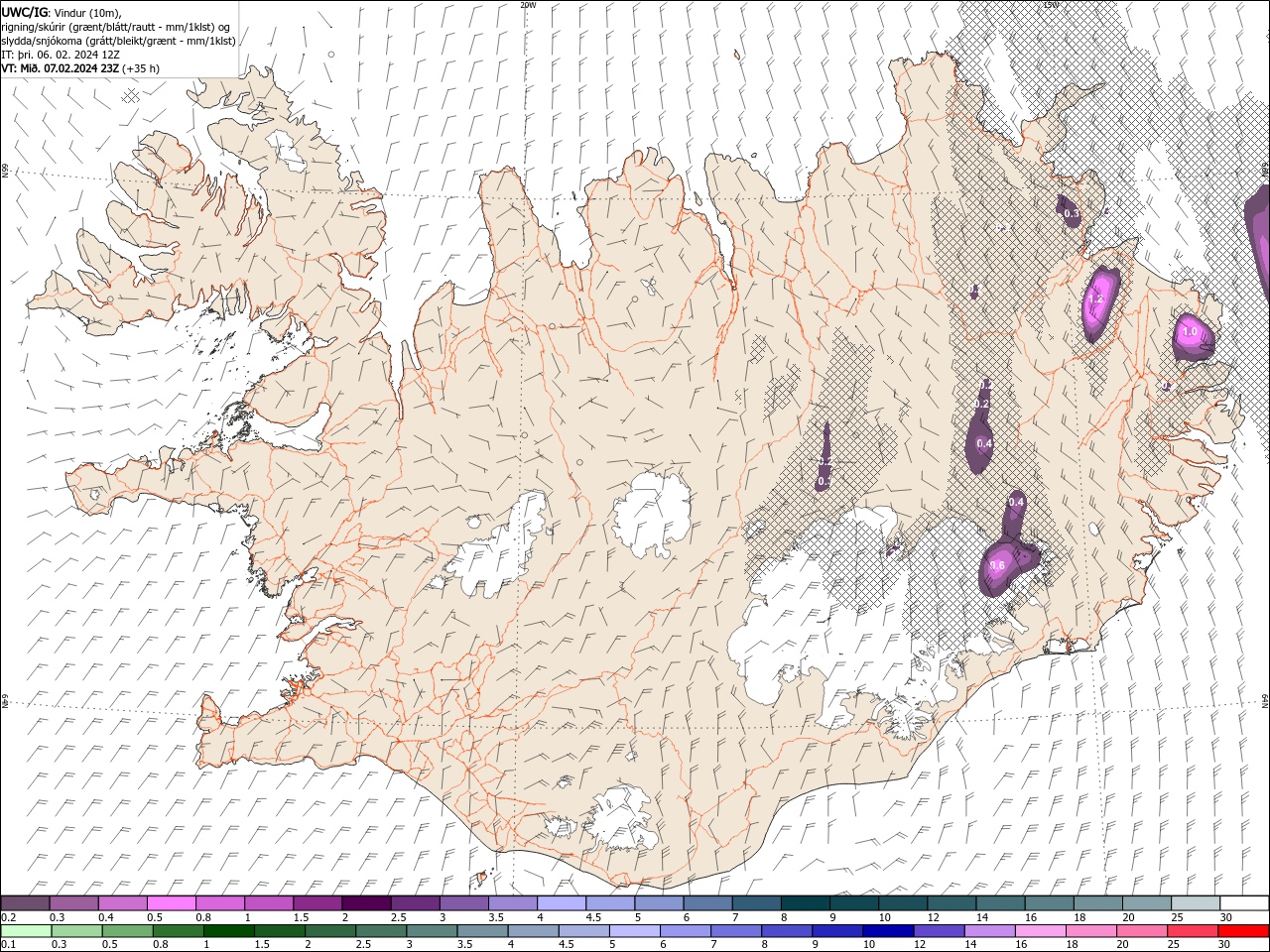Pick pink lower swatch between 18 and 20
The height and width of the screenshot is (952, 1270).
[1090, 931]
